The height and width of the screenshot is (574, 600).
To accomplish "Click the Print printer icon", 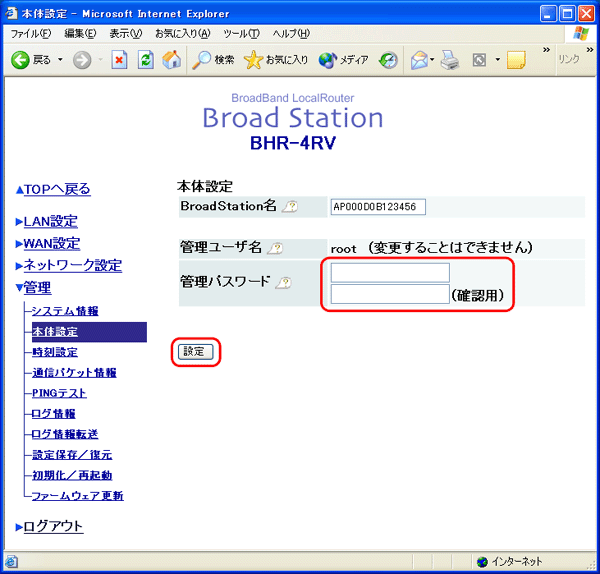I will [x=450, y=60].
